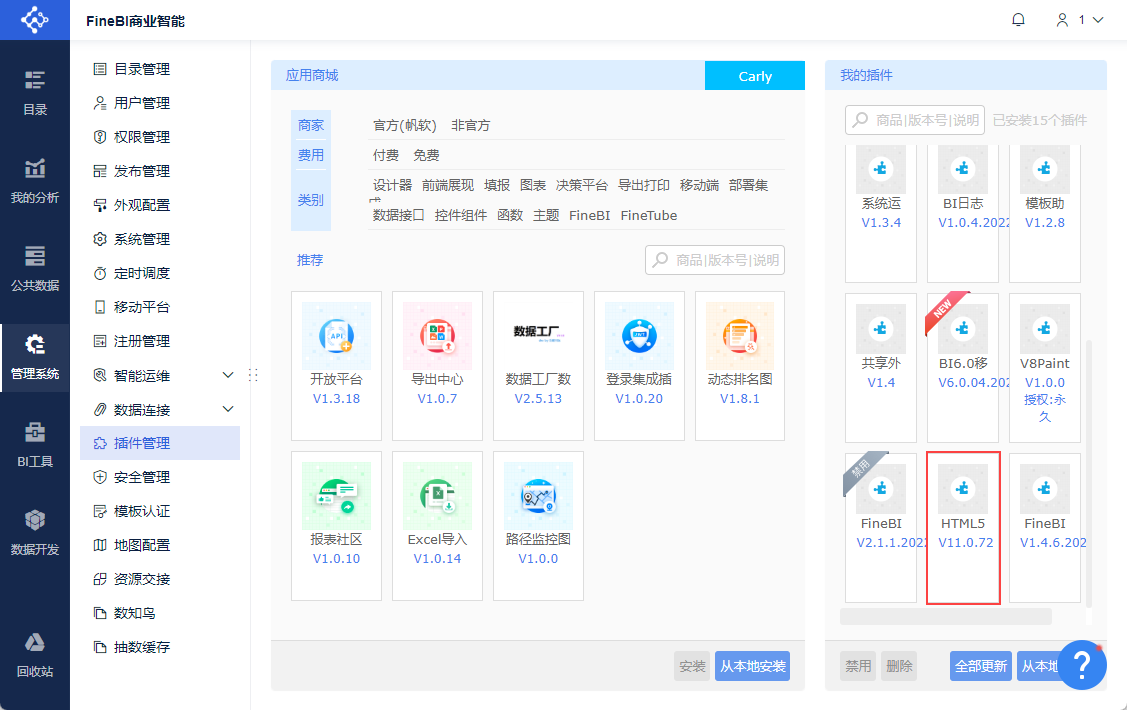Select the FineBI V1.4.6 installed plugin
Viewport: 1127px width, 710px height.
click(1044, 527)
